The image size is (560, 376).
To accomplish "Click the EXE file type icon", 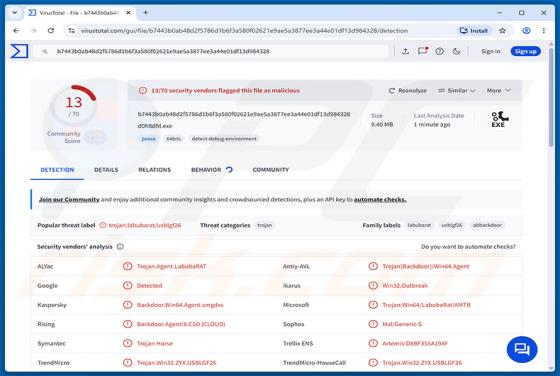I will point(499,119).
